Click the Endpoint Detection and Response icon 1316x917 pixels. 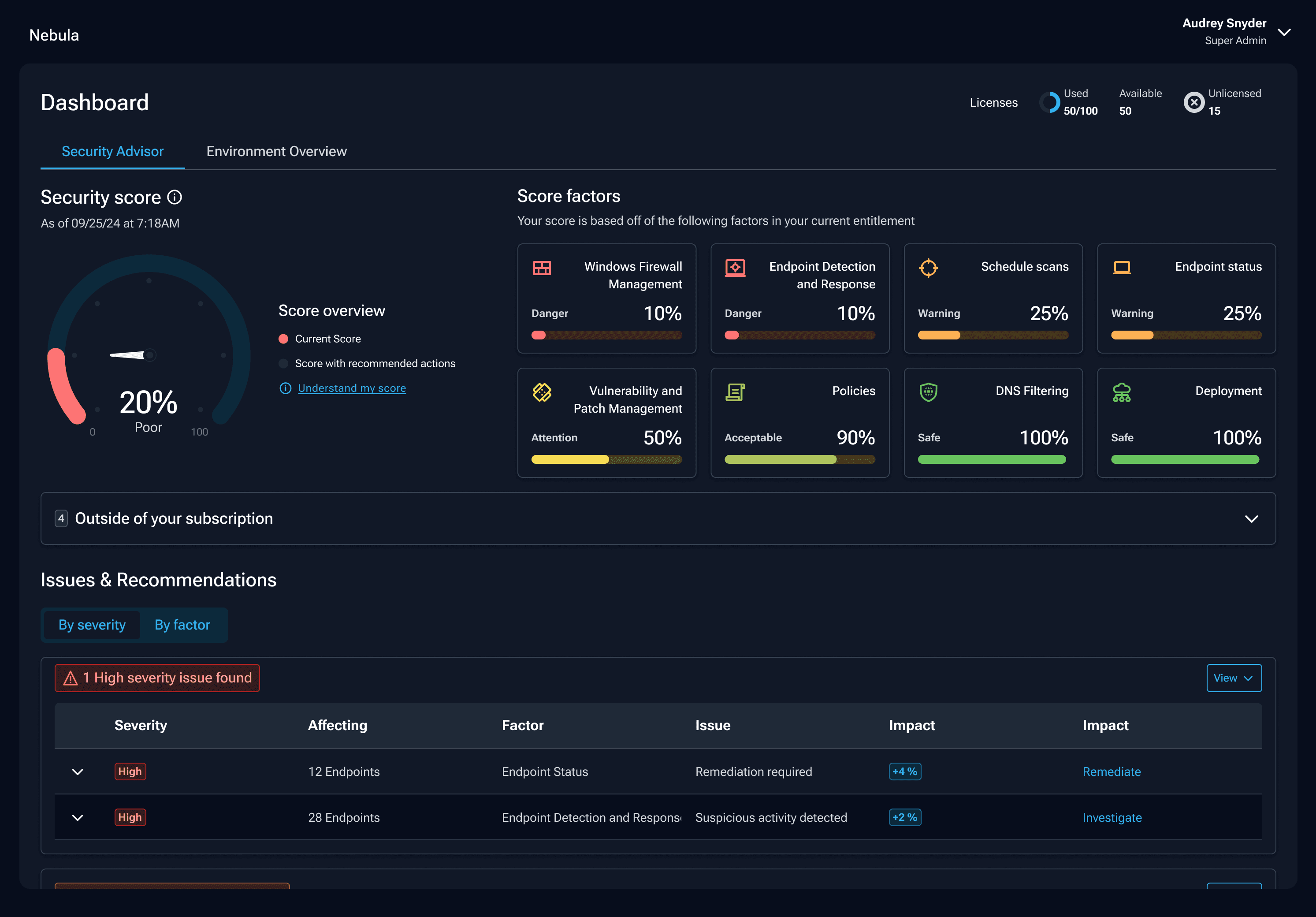pyautogui.click(x=735, y=268)
